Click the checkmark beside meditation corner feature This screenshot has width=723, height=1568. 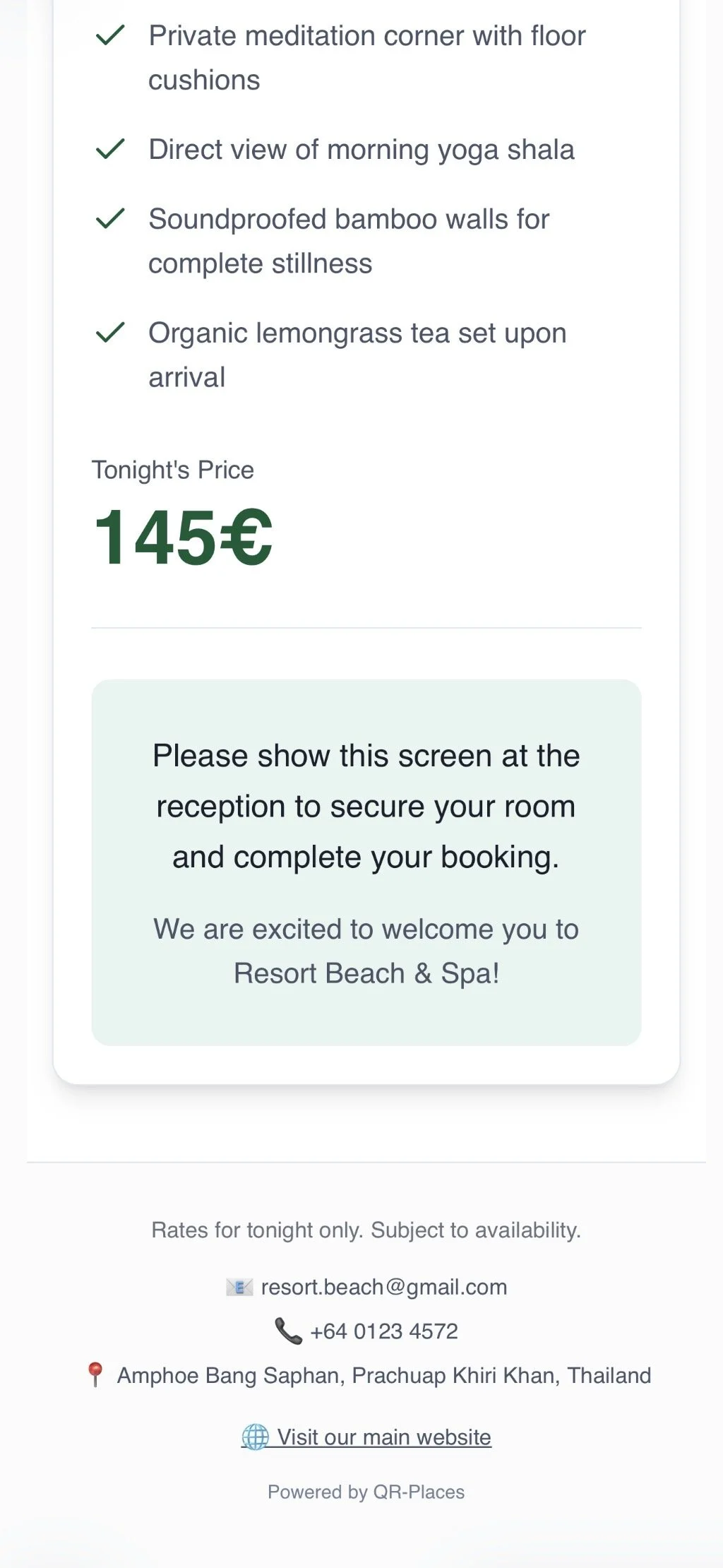click(x=110, y=35)
